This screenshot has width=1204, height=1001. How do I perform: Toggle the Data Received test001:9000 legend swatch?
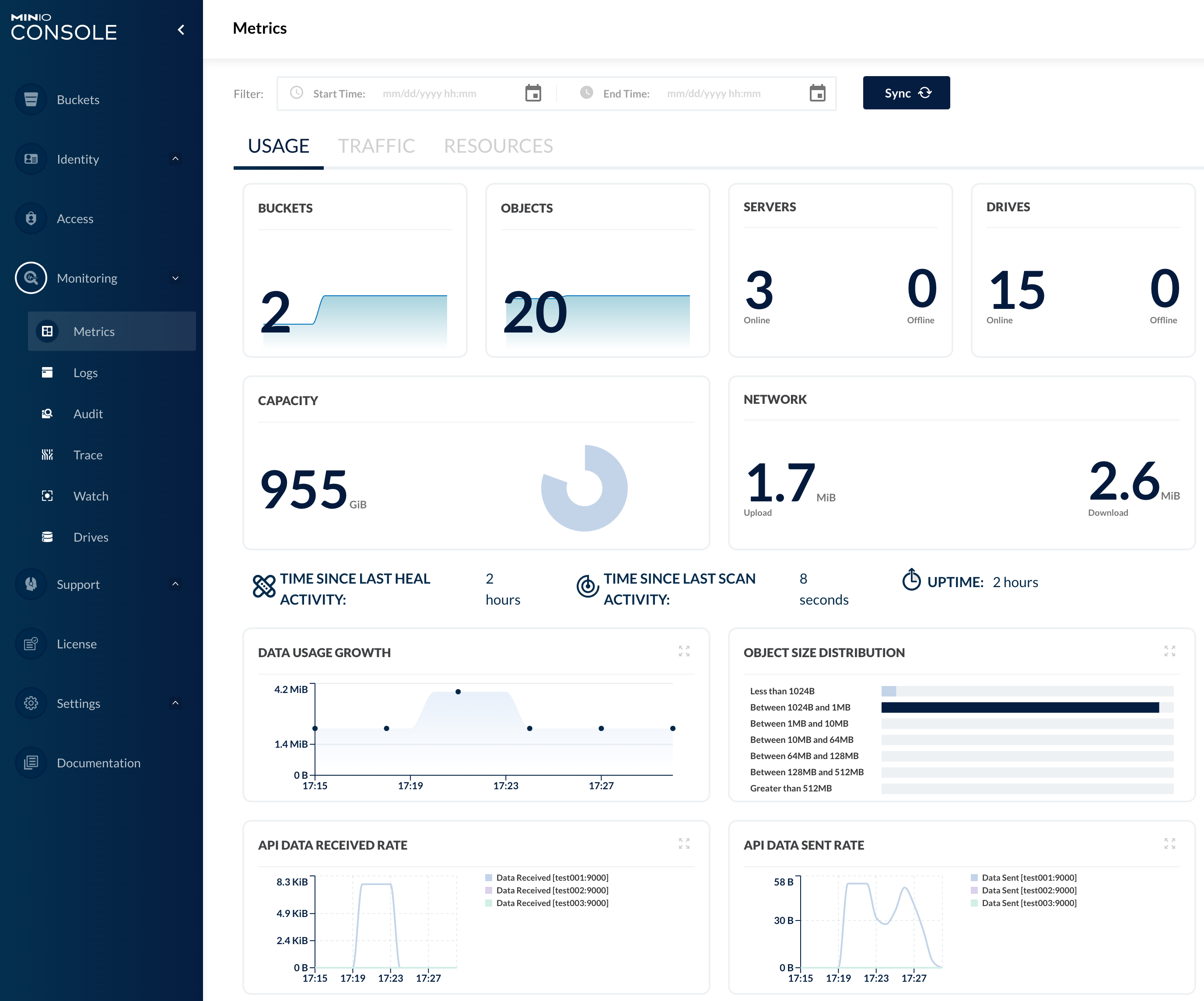click(489, 878)
